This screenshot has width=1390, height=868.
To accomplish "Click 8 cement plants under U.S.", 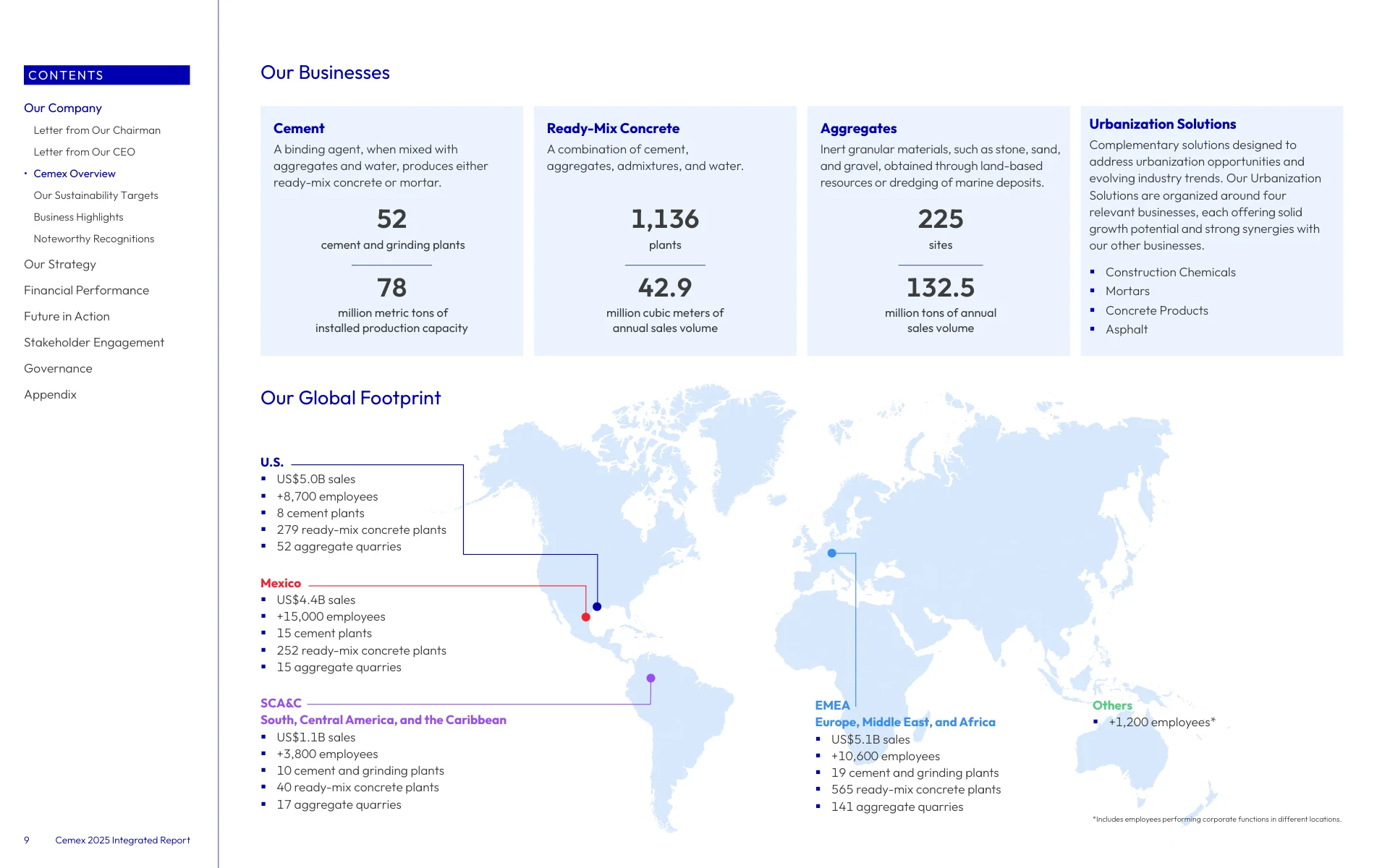I will tap(321, 514).
